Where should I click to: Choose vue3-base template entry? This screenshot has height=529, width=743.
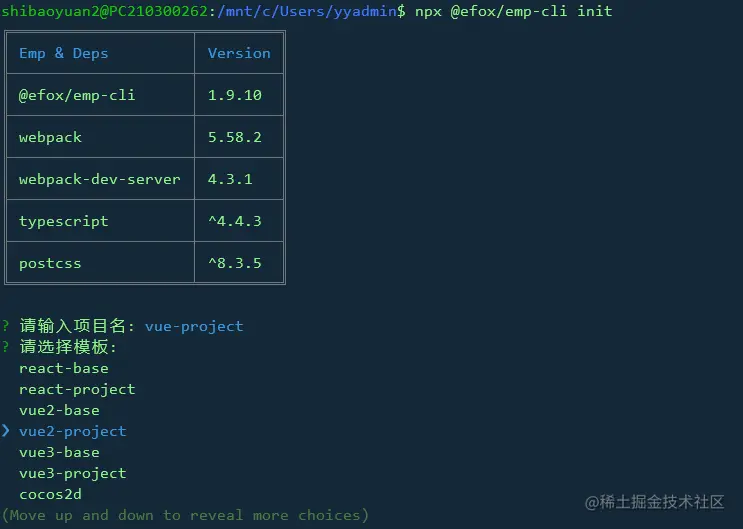(59, 452)
